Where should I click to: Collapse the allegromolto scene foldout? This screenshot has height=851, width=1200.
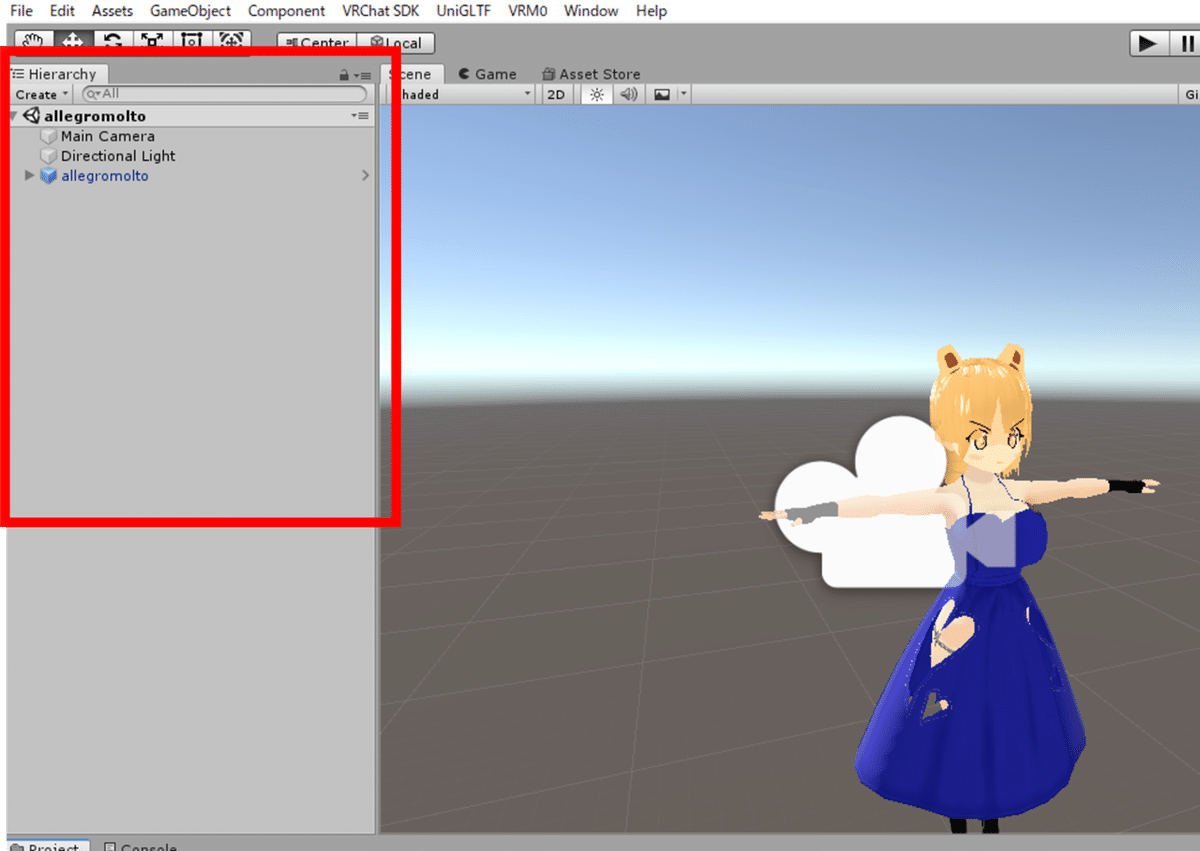(x=12, y=116)
